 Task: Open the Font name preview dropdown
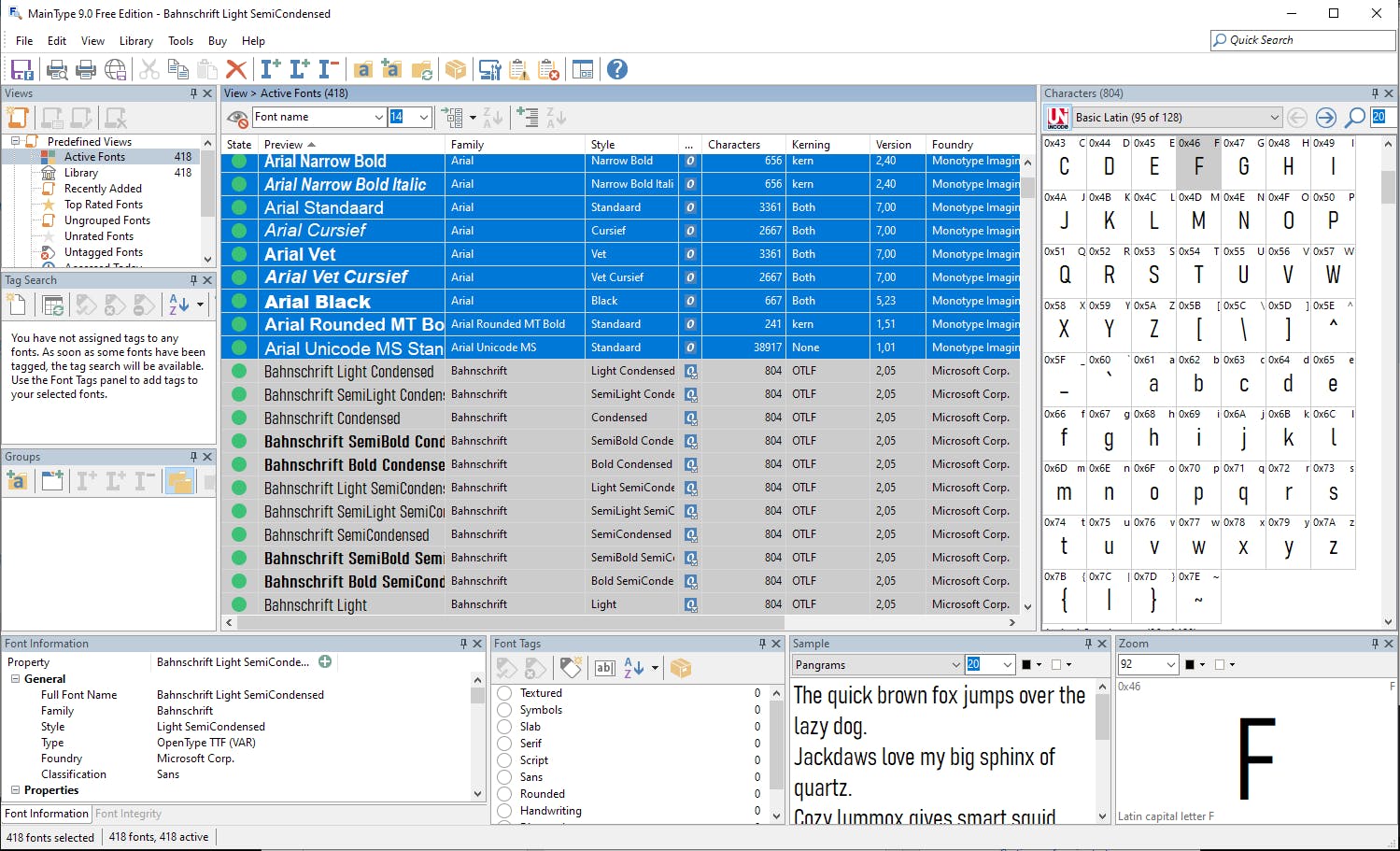(x=378, y=118)
